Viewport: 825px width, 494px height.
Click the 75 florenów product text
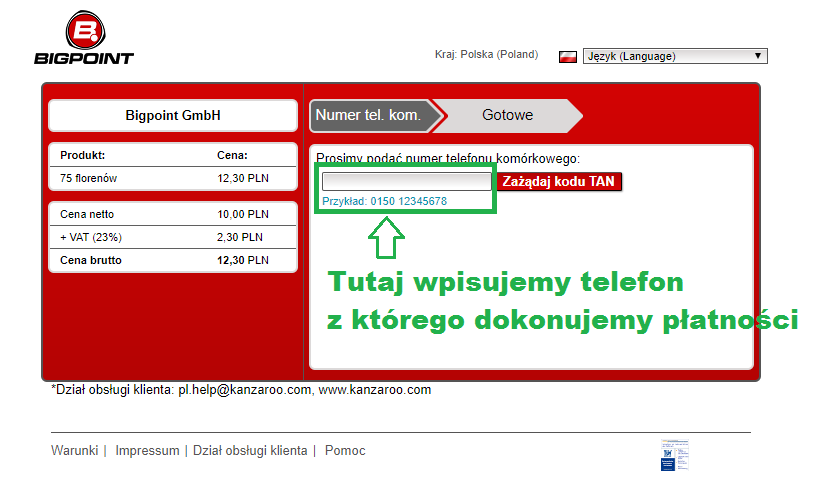[x=88, y=178]
